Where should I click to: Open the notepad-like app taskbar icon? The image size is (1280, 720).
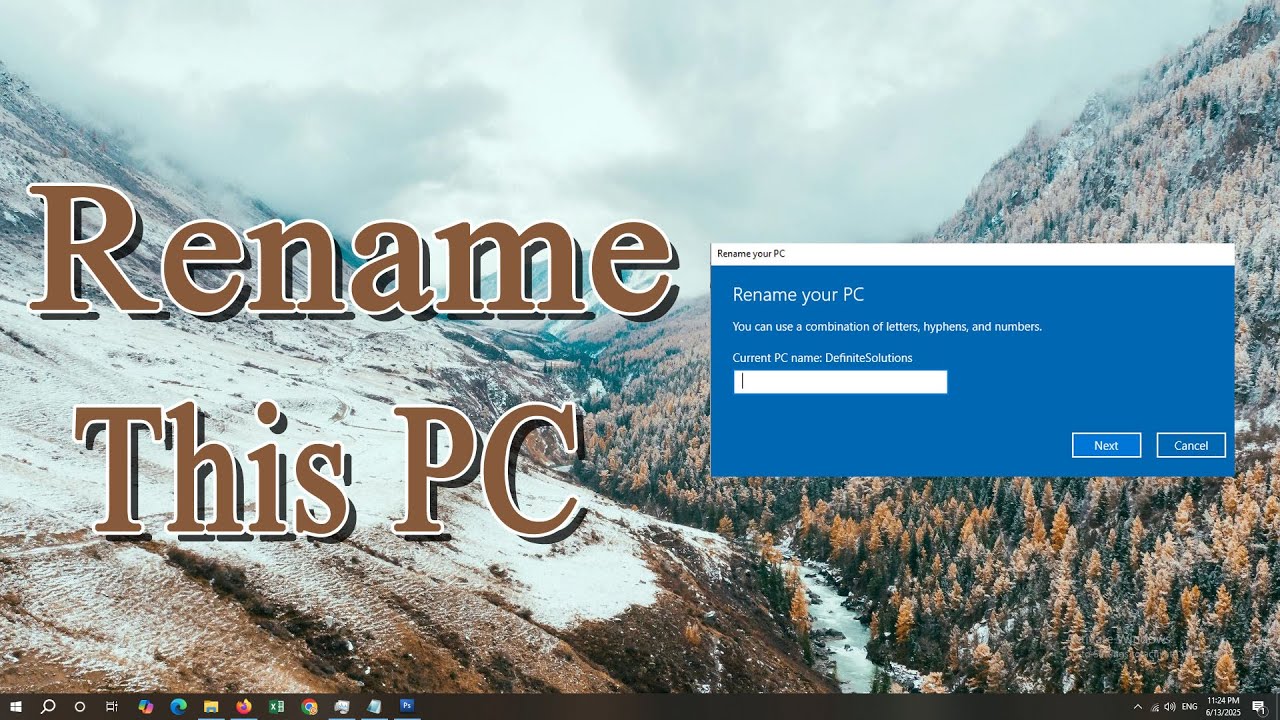(x=374, y=706)
